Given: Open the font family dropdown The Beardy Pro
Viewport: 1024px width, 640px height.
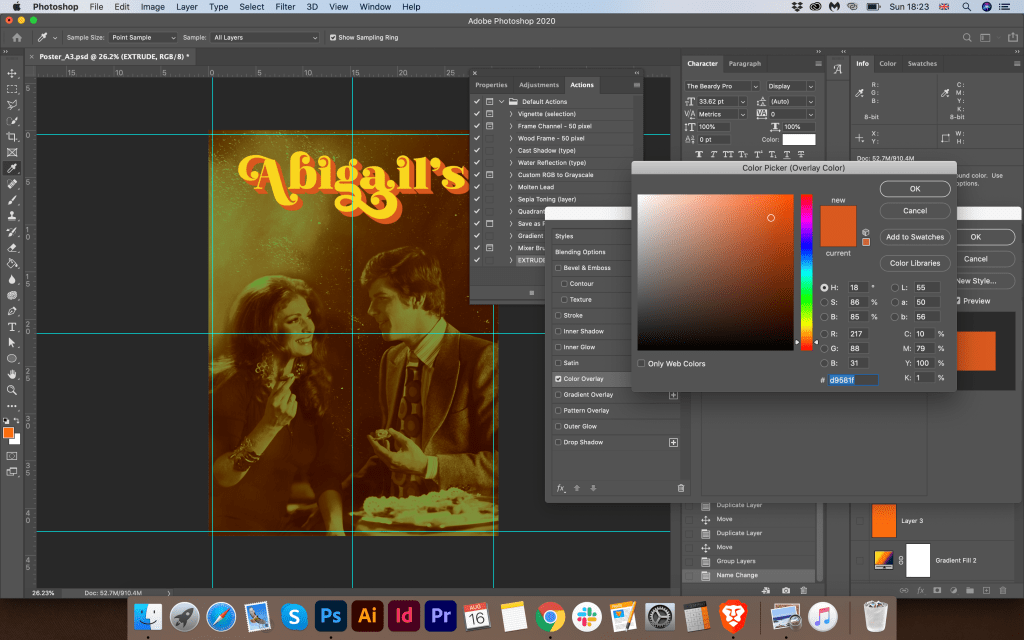Looking at the screenshot, I should (x=722, y=86).
